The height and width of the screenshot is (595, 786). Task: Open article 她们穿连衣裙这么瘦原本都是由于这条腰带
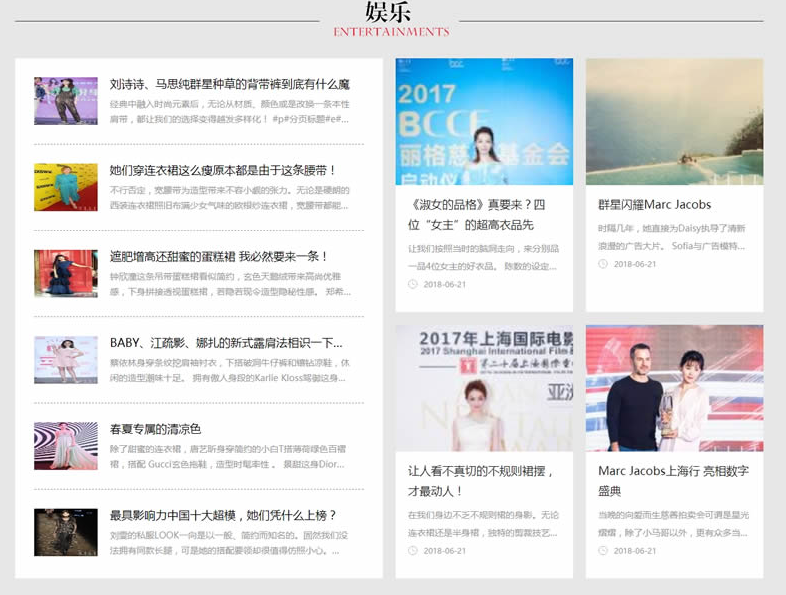(223, 170)
